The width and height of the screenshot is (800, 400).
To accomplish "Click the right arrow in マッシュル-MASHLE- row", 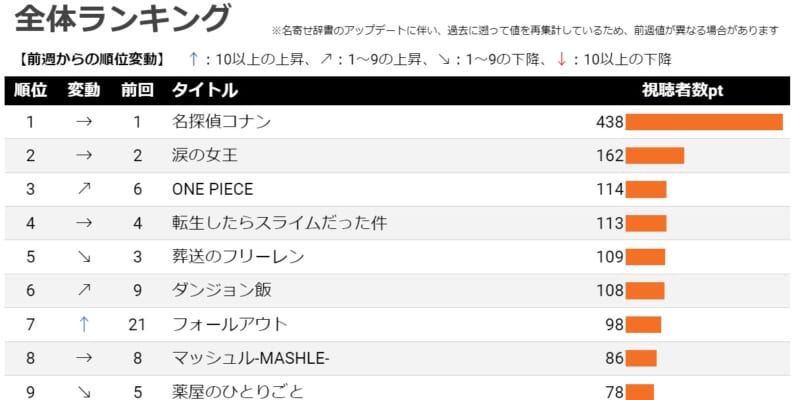I will point(84,358).
